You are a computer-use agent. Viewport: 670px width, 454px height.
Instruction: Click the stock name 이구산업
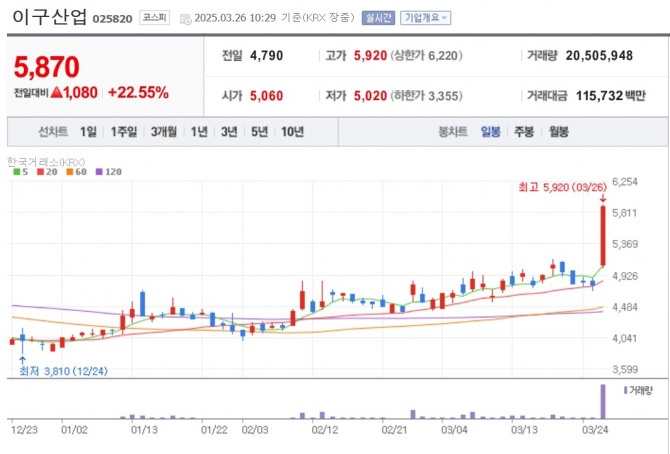click(x=50, y=17)
